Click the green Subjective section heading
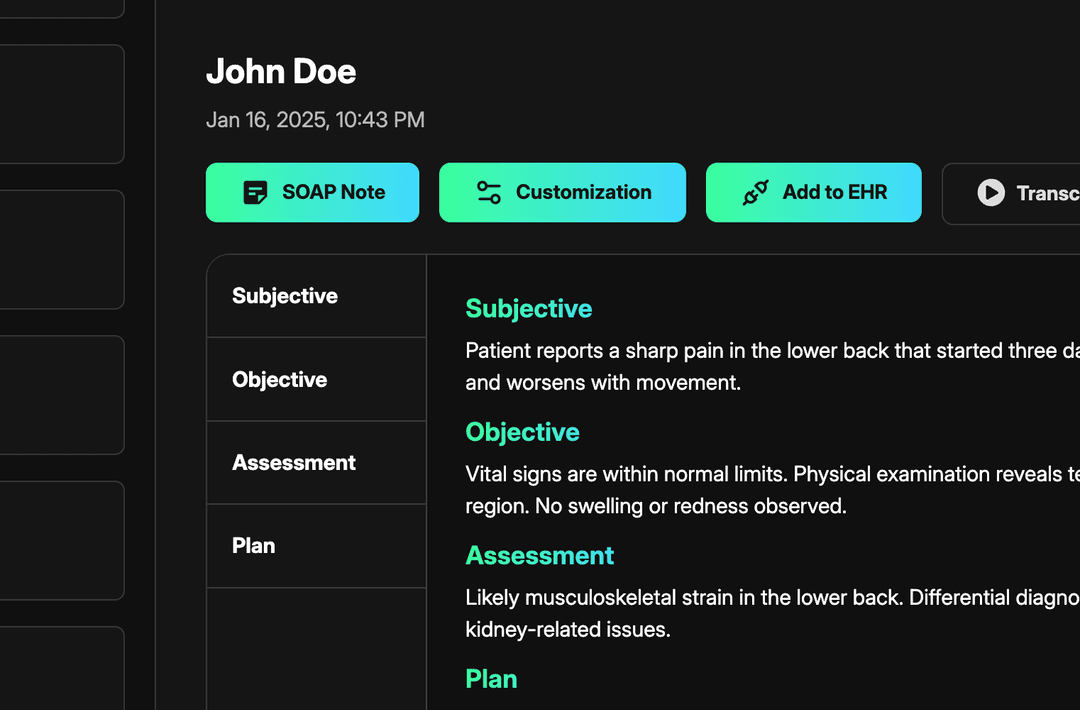This screenshot has height=710, width=1080. 529,309
